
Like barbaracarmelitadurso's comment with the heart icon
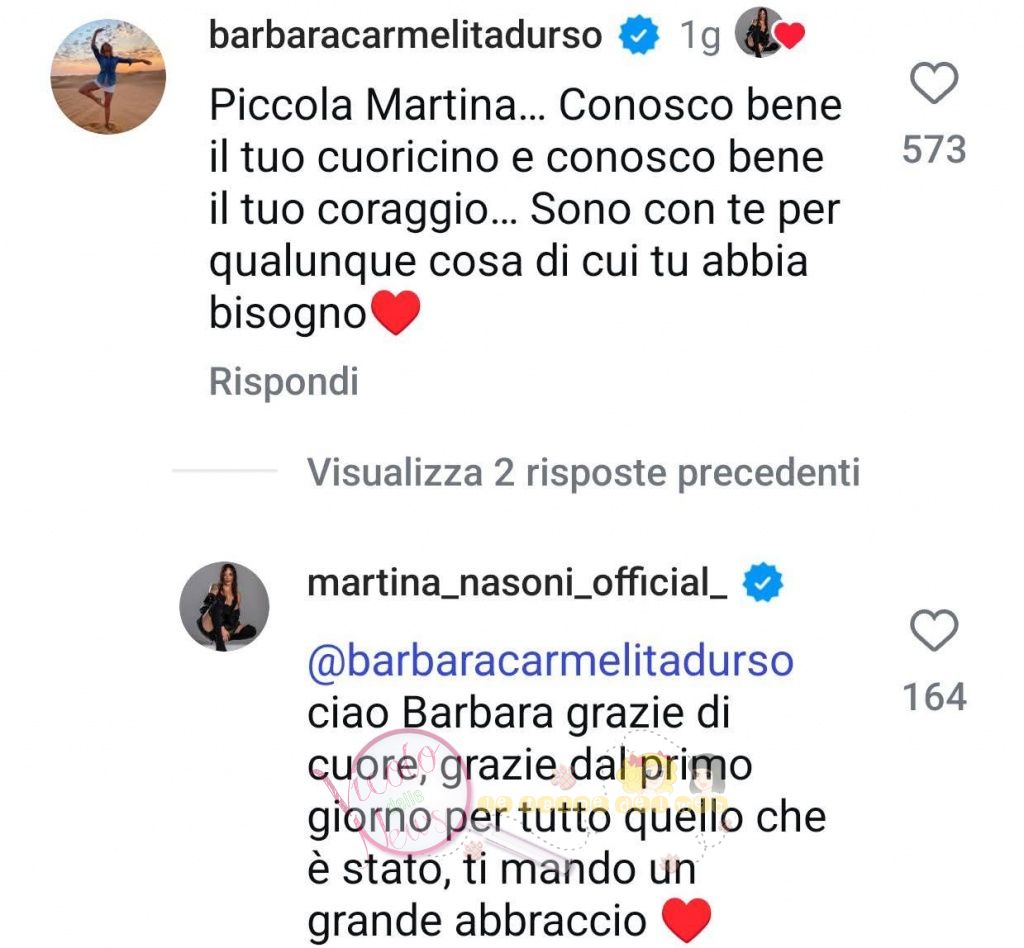[934, 83]
